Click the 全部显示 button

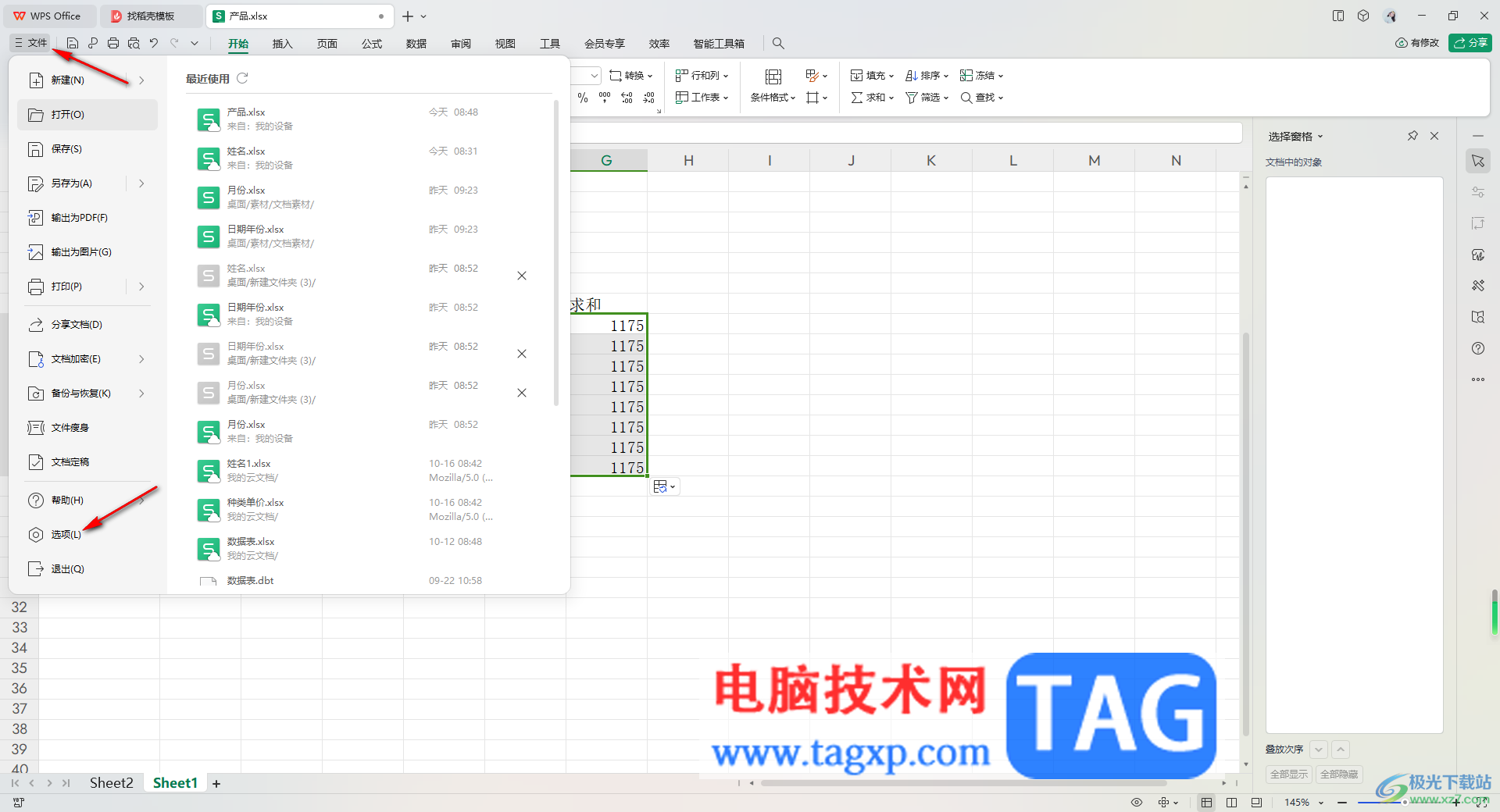[x=1289, y=774]
